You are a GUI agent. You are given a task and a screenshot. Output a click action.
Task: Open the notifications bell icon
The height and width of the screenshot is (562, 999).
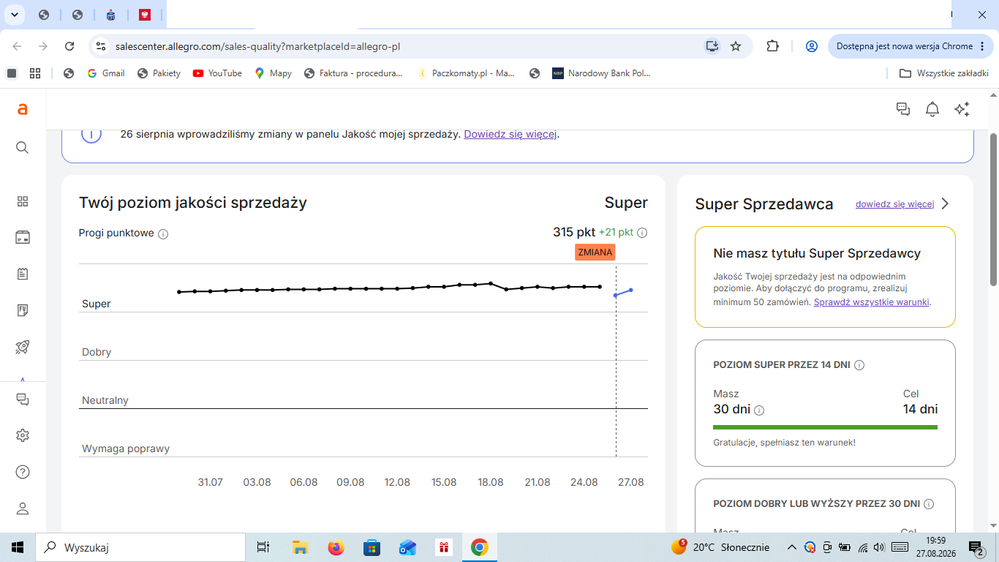tap(932, 109)
